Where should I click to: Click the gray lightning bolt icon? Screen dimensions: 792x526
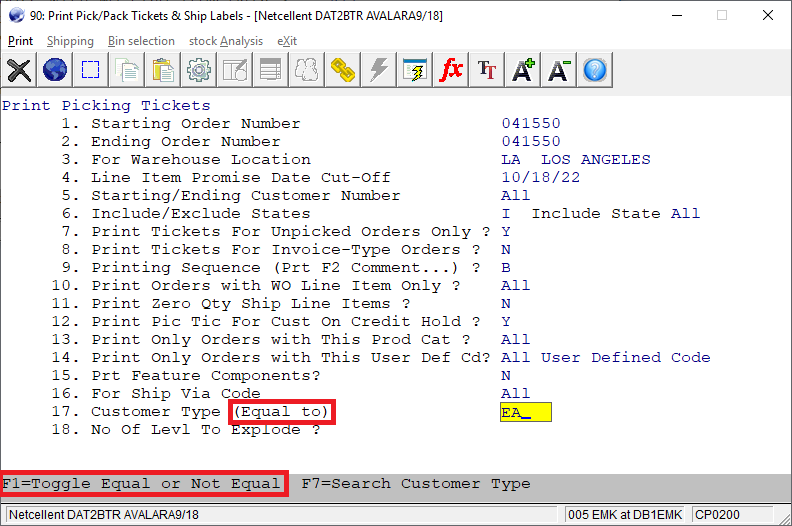(378, 70)
